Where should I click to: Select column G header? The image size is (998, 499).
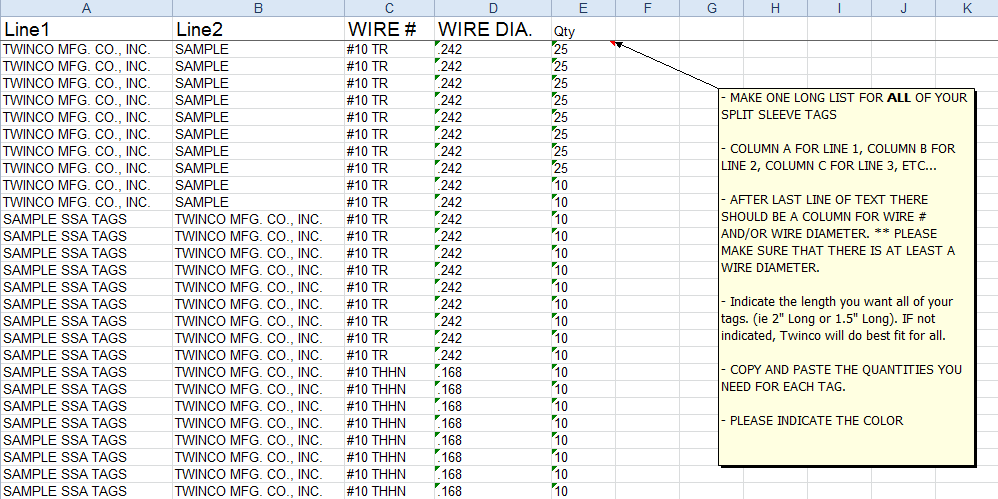(x=712, y=8)
